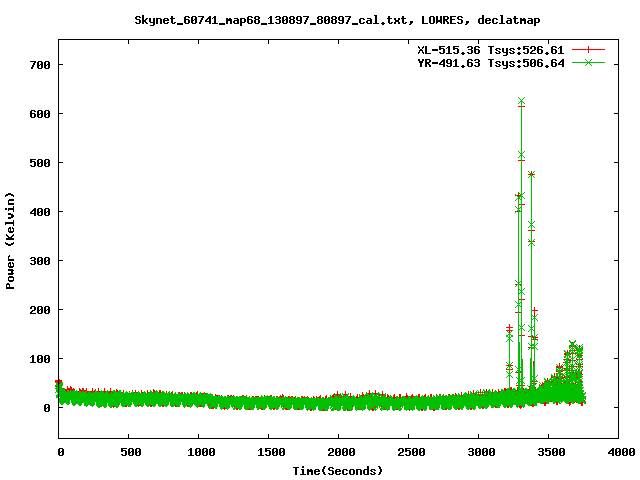Image resolution: width=640 pixels, height=480 pixels.
Task: Click the x-axis tick label 1500
Action: pyautogui.click(x=271, y=452)
